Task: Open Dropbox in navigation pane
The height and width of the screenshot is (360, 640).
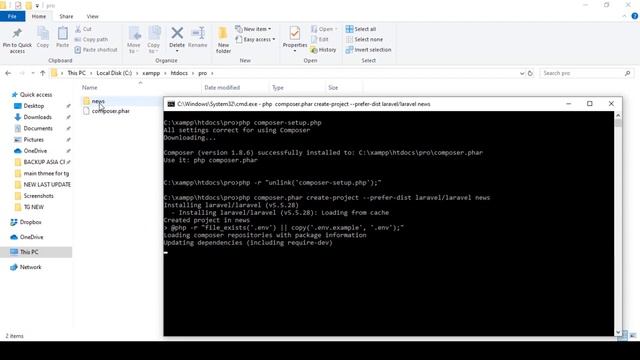Action: [x=31, y=222]
